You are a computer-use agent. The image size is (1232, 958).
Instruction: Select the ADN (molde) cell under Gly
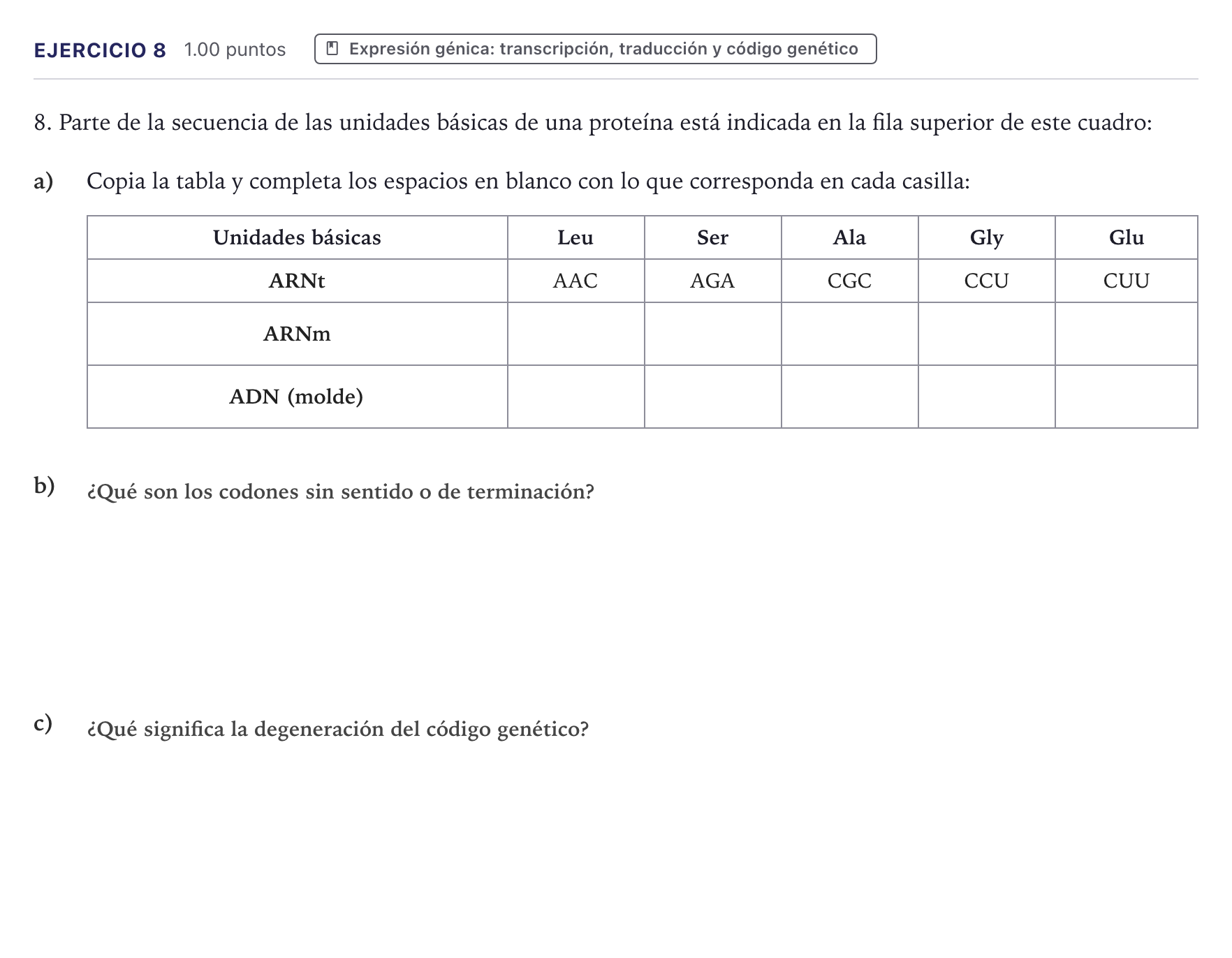point(986,397)
